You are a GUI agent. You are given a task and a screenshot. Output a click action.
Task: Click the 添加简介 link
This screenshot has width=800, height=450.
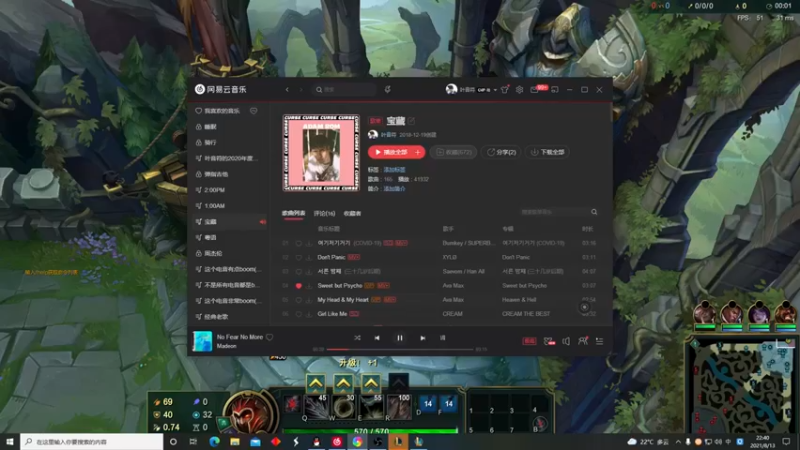pos(394,189)
